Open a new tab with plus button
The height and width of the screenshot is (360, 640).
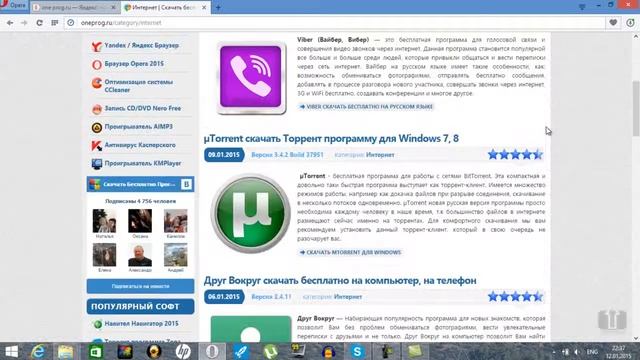(x=218, y=7)
